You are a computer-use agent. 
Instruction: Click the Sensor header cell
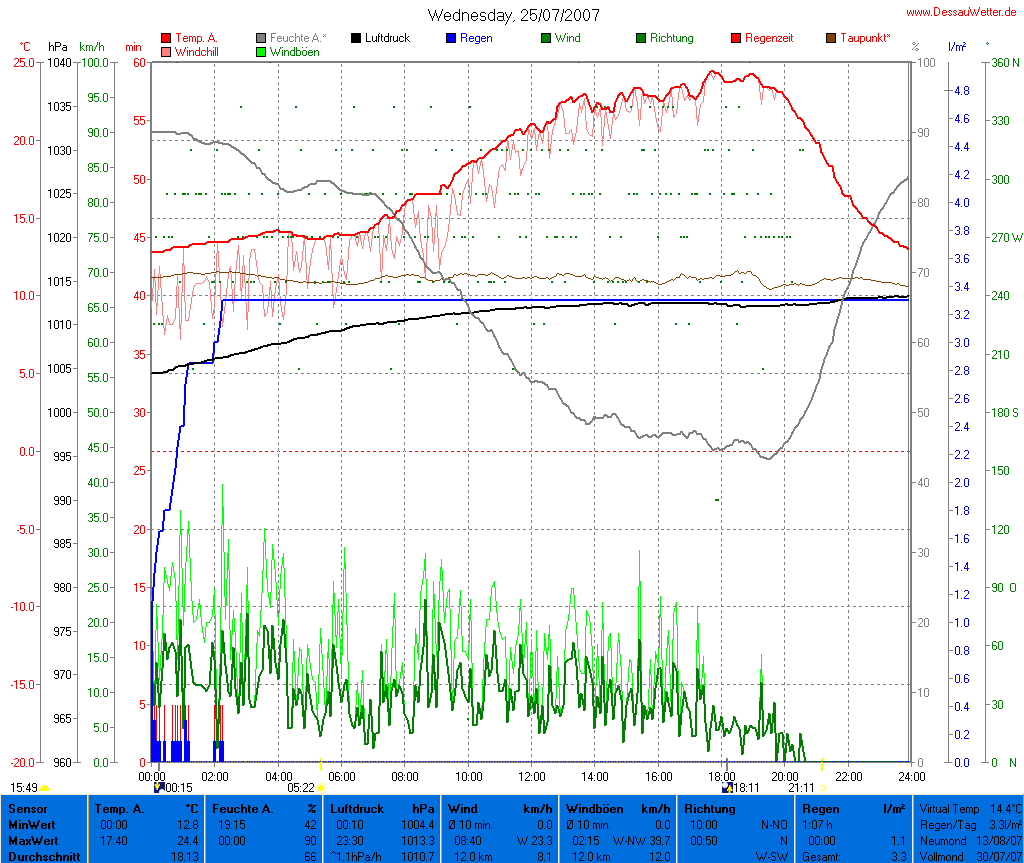pyautogui.click(x=28, y=808)
